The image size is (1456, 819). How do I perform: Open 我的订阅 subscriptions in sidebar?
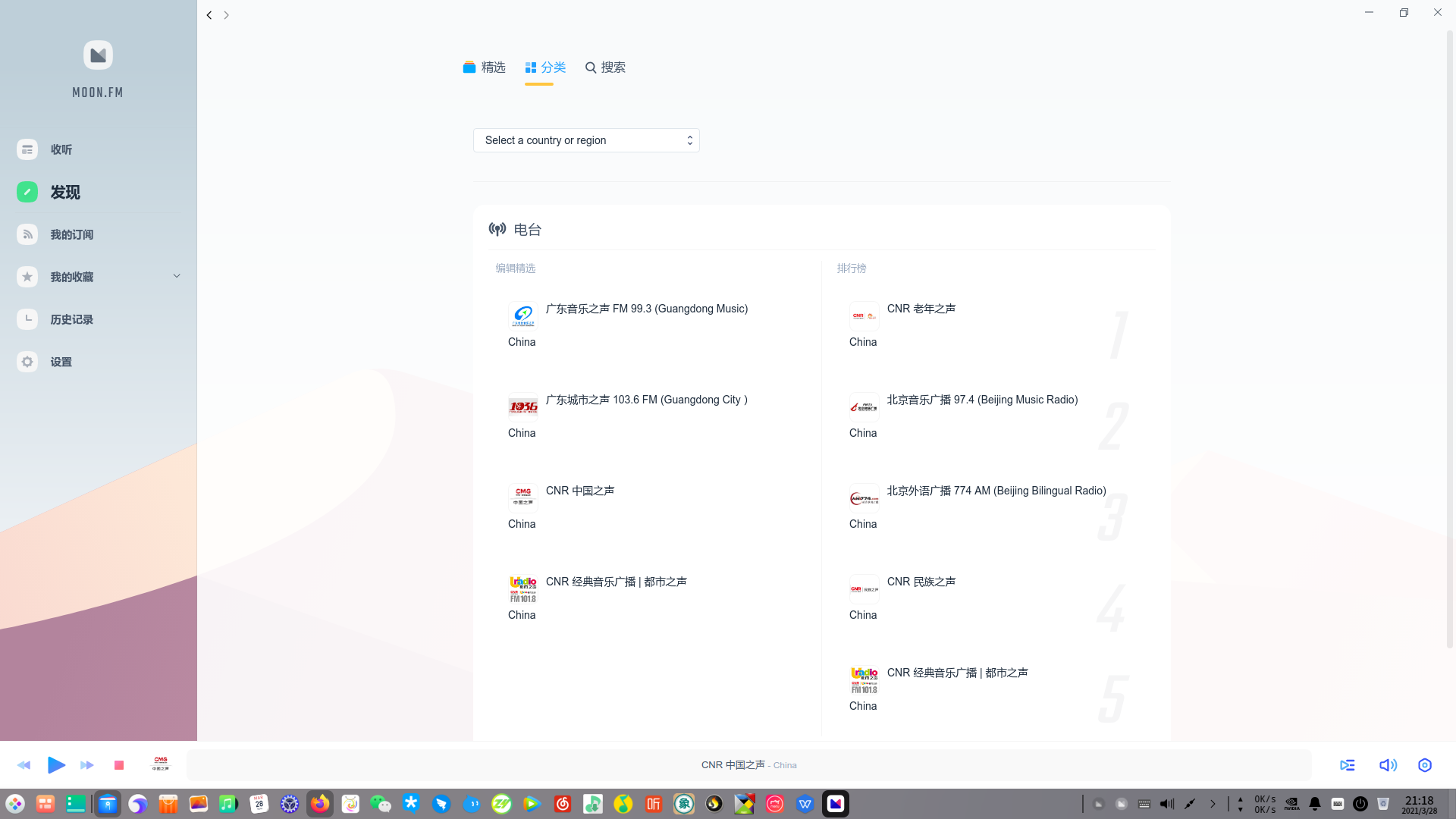tap(71, 234)
